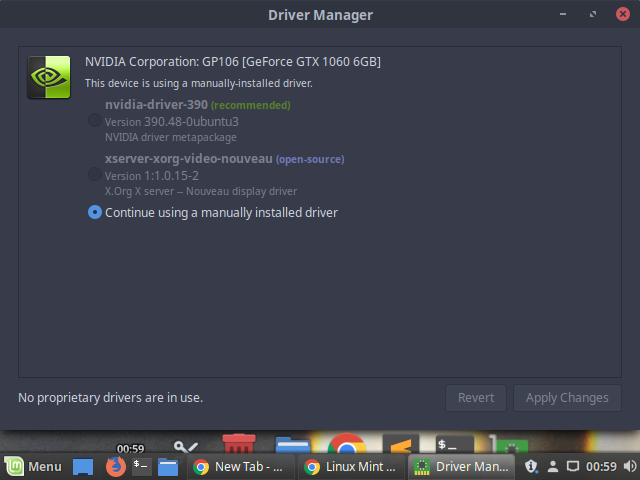Launch Firefox from the panel
640x480 pixels.
click(116, 467)
